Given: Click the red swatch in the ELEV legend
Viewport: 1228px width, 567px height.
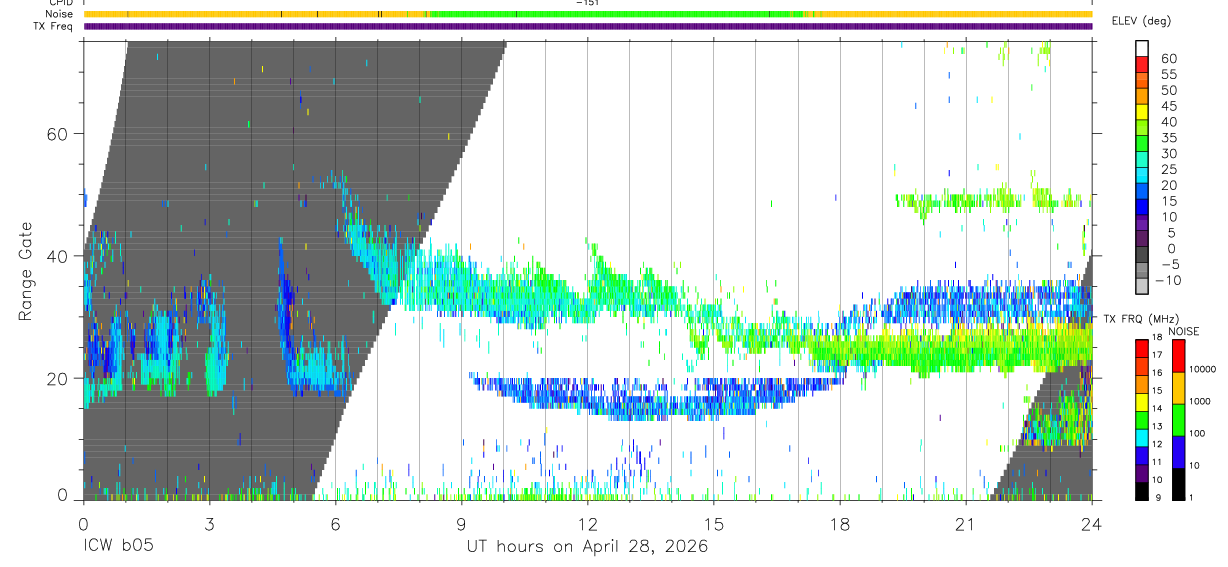Looking at the screenshot, I should point(1142,64).
